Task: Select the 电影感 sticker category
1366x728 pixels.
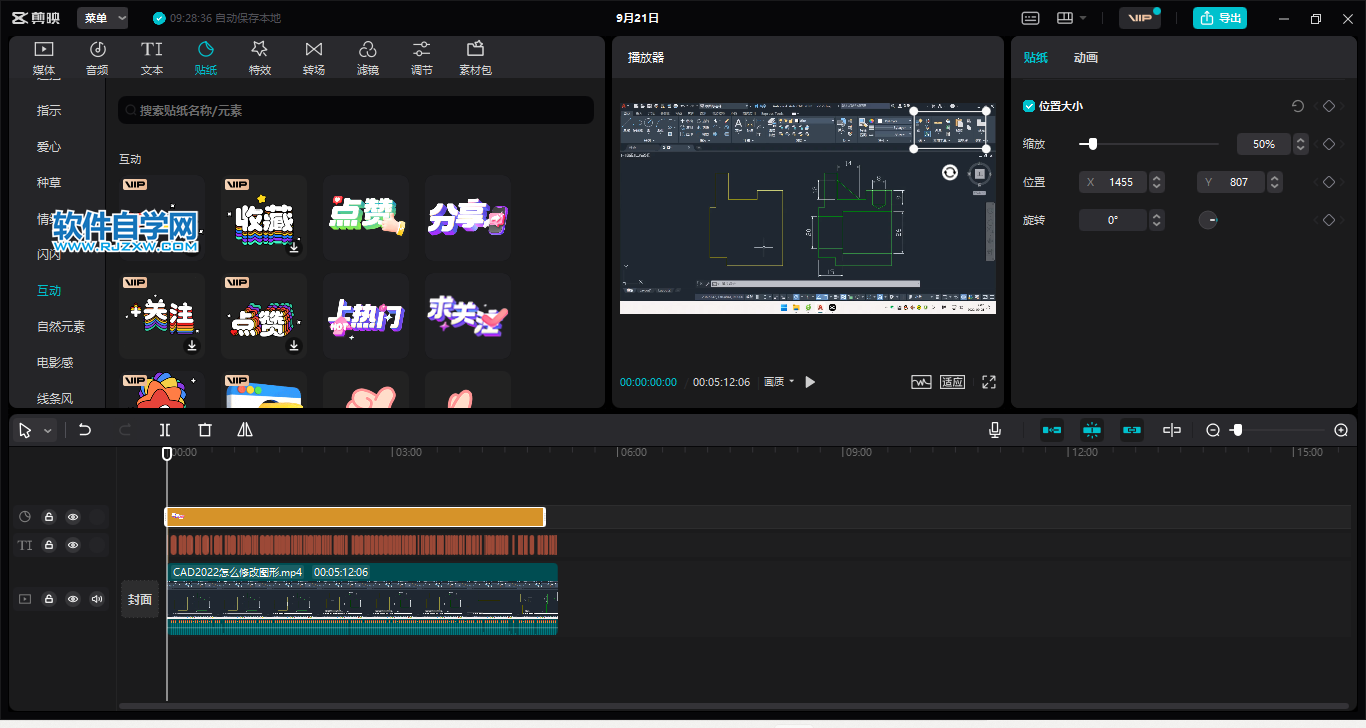Action: [55, 363]
